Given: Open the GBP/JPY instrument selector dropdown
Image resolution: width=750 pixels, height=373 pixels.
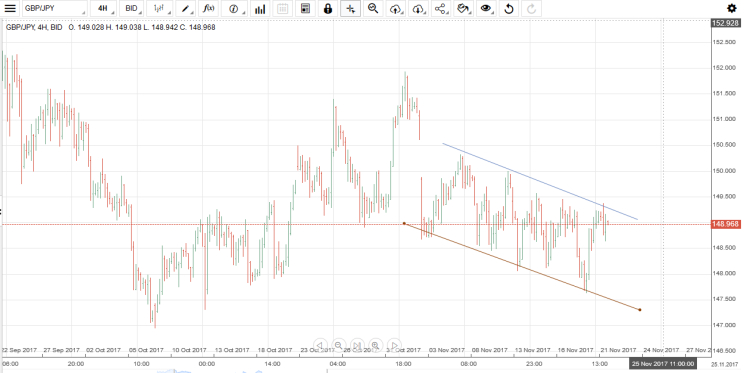Looking at the screenshot, I should pyautogui.click(x=55, y=9).
